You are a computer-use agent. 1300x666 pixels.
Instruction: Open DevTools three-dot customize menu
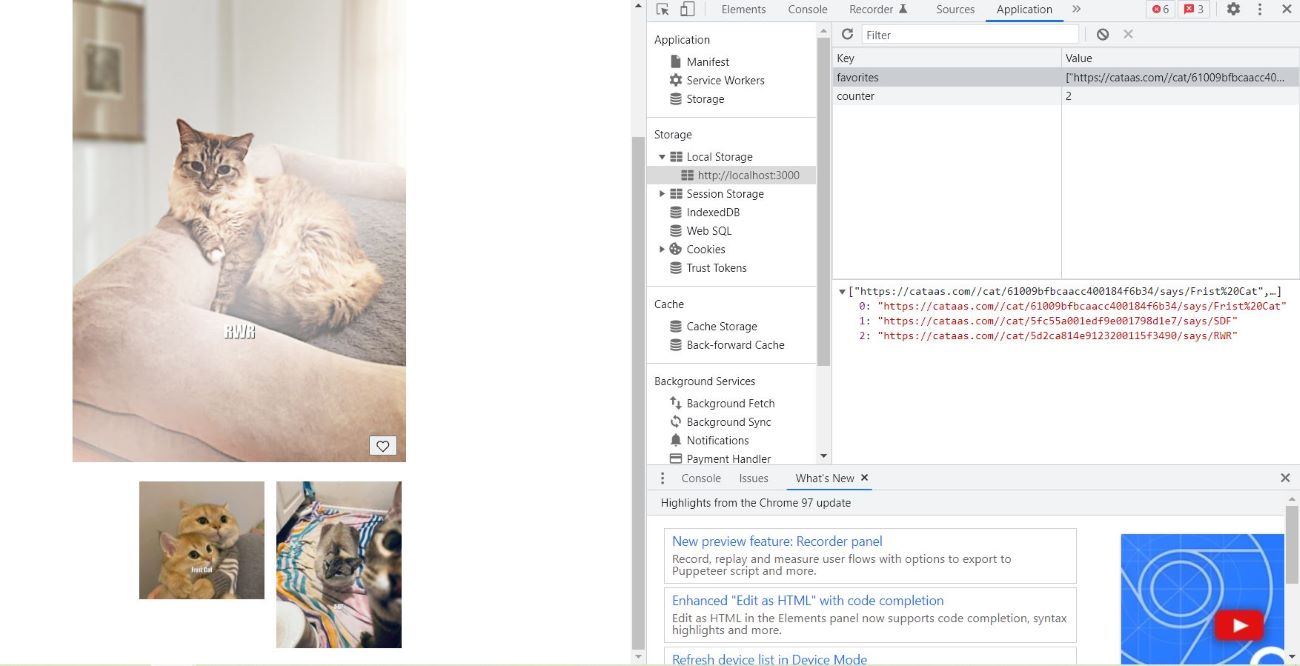pyautogui.click(x=1259, y=9)
